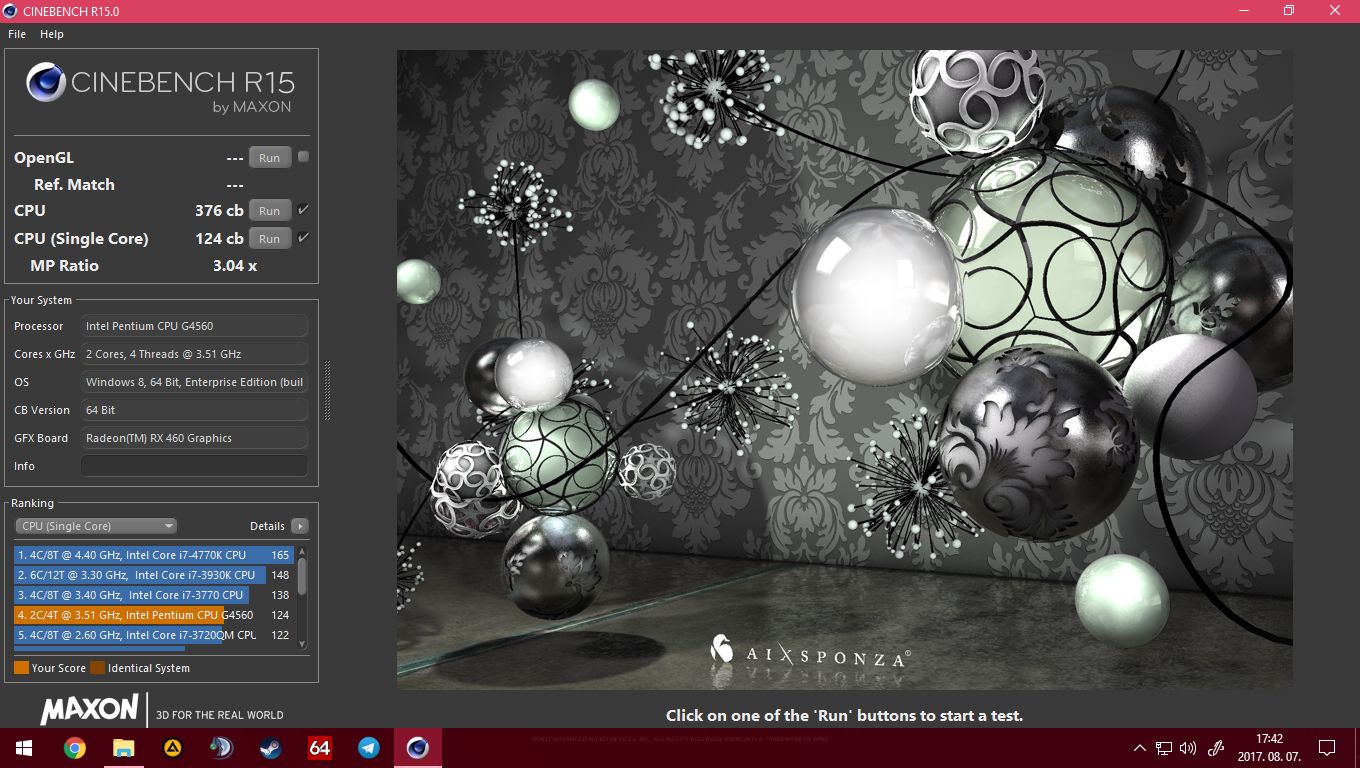This screenshot has width=1360, height=768.
Task: Select ranking row 4 Intel Pentium G4560
Action: [153, 615]
